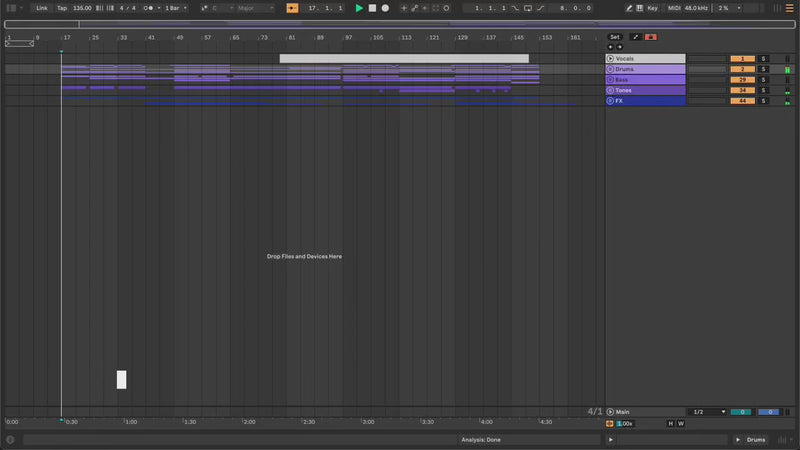
Task: Click the Tap tempo button
Action: click(x=62, y=8)
